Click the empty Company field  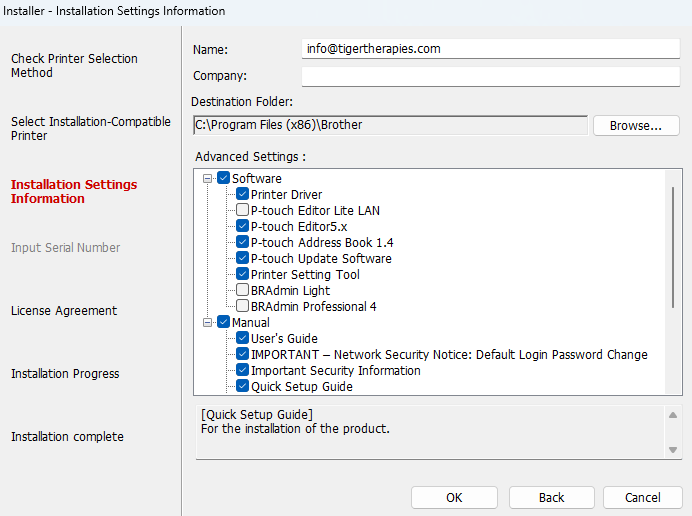click(x=491, y=76)
